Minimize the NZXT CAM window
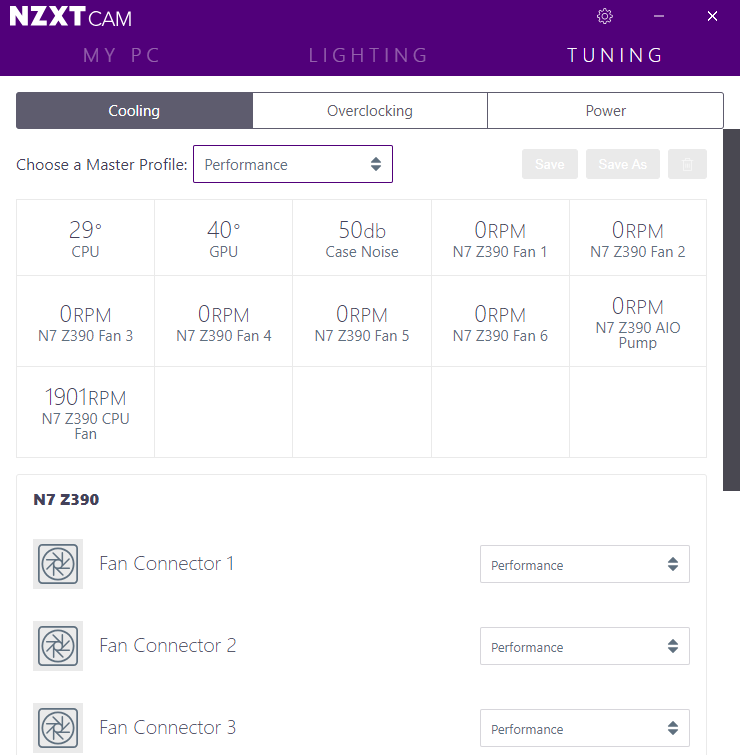This screenshot has width=740, height=755. point(659,16)
